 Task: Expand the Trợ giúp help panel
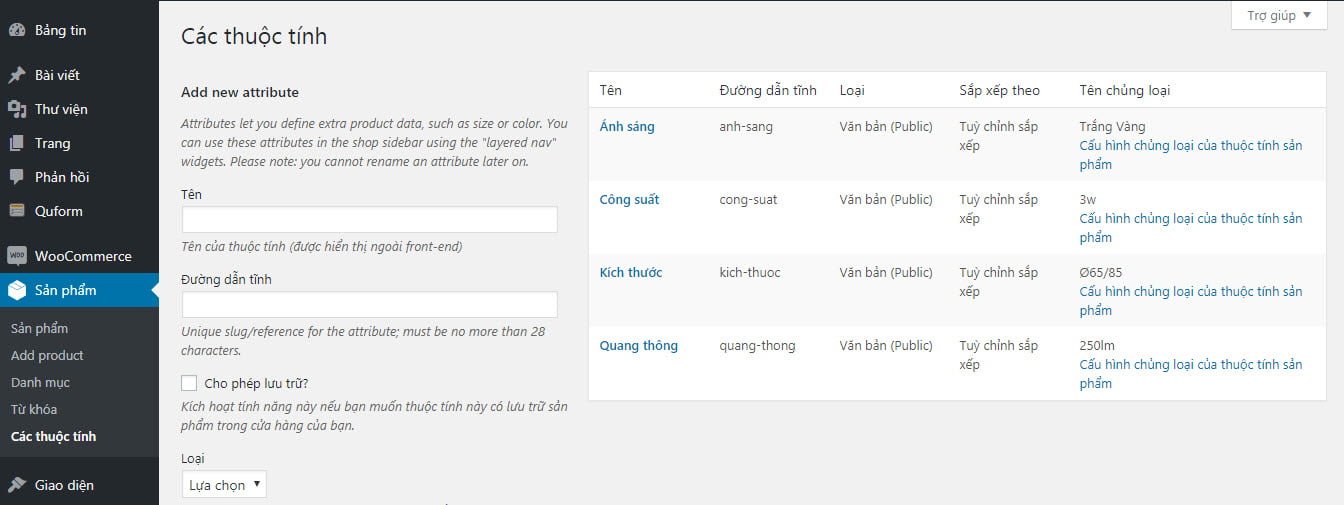point(1279,15)
